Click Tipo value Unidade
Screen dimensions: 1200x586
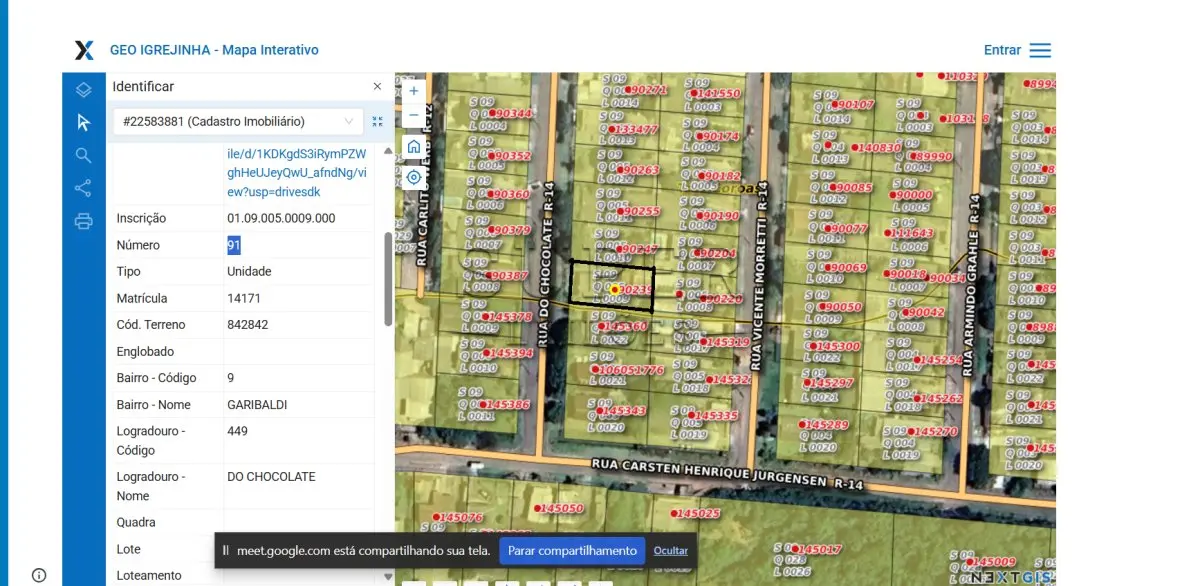249,271
